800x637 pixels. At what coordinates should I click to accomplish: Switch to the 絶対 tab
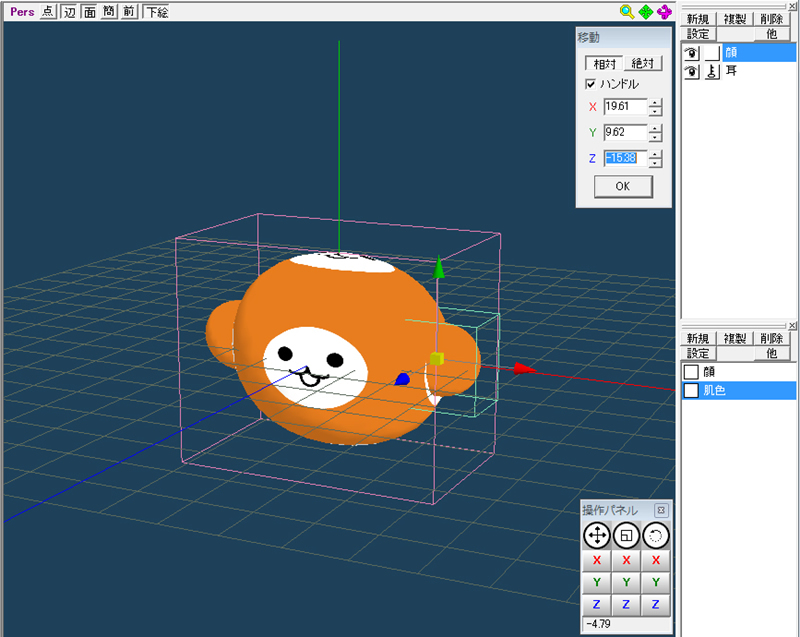pos(643,63)
